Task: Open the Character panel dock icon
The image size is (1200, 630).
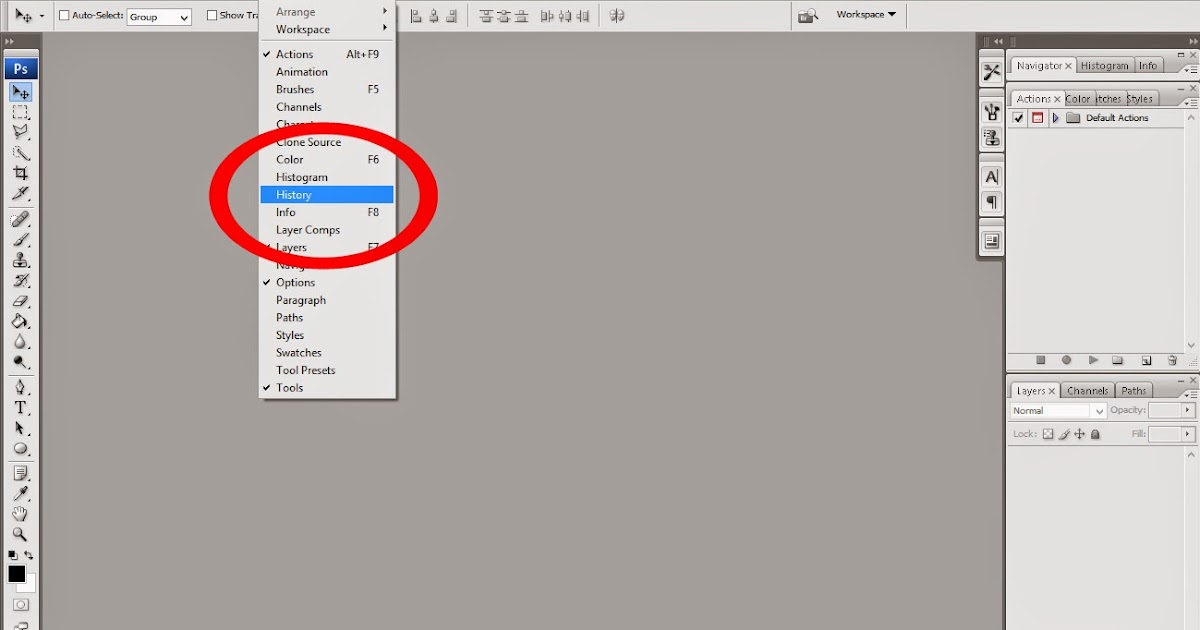Action: pyautogui.click(x=991, y=177)
